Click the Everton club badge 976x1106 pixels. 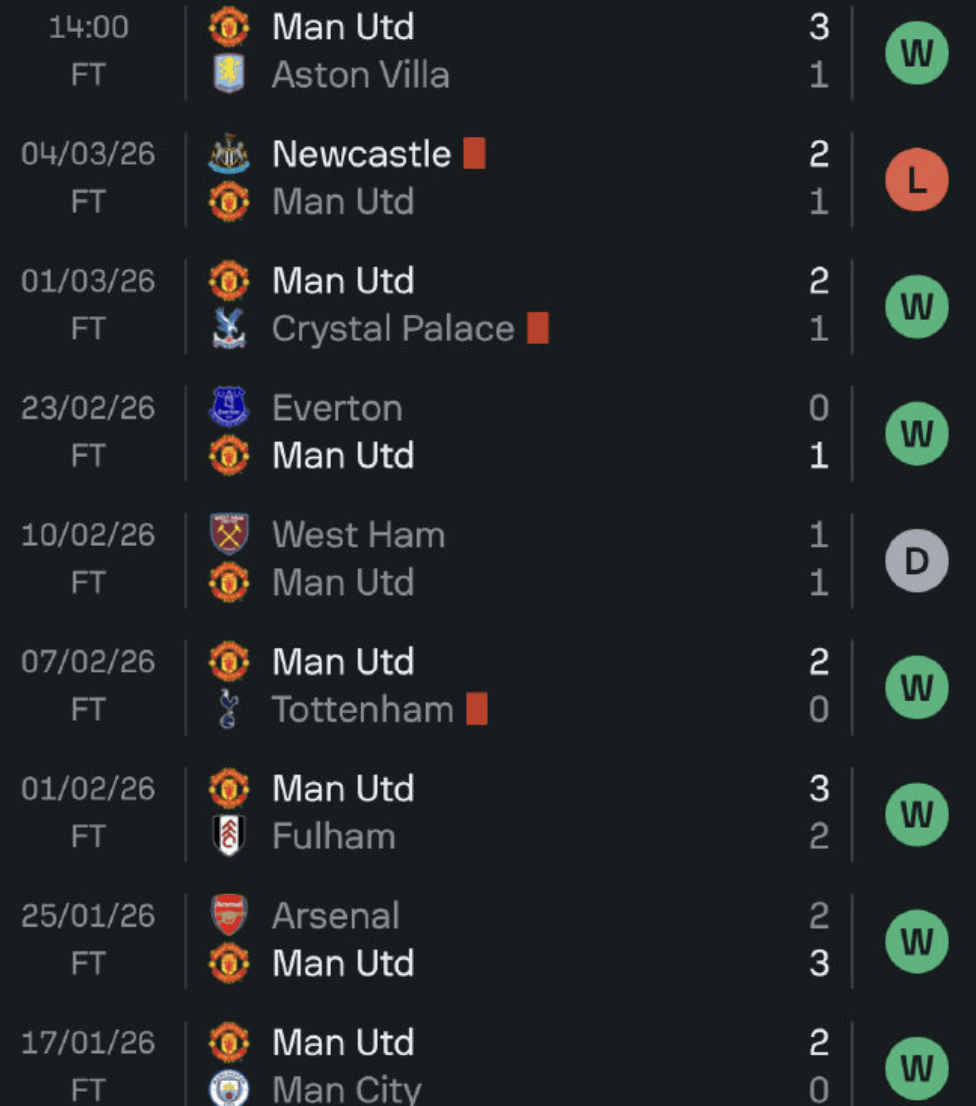(229, 408)
